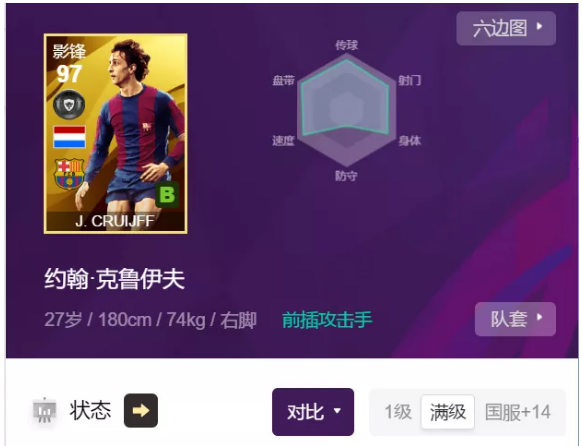The width and height of the screenshot is (582, 446).
Task: Click the green B form badge
Action: tap(167, 194)
